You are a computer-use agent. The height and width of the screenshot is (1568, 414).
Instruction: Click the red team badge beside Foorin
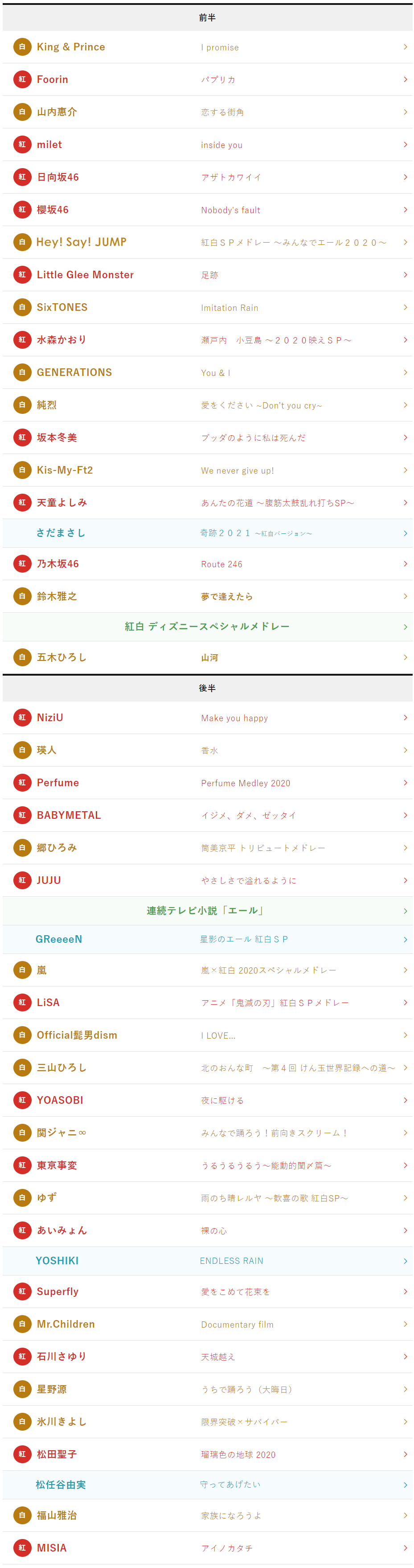[x=22, y=79]
